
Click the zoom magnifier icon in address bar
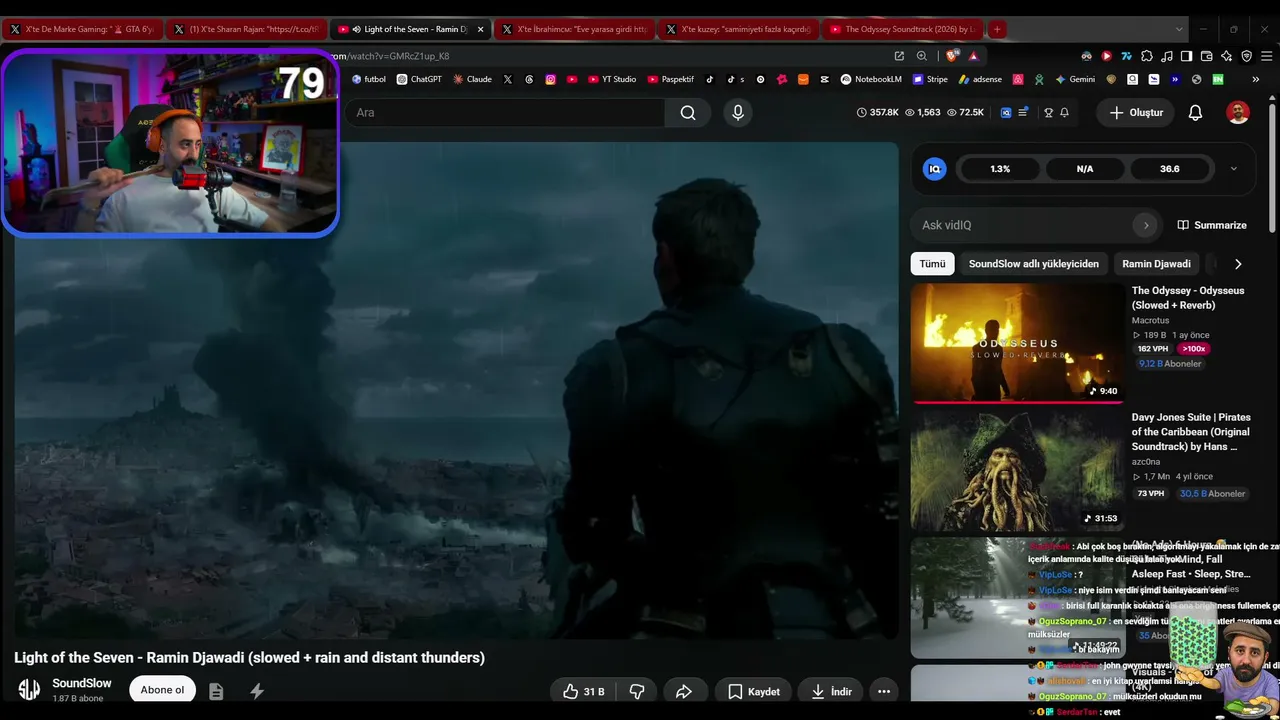click(922, 56)
